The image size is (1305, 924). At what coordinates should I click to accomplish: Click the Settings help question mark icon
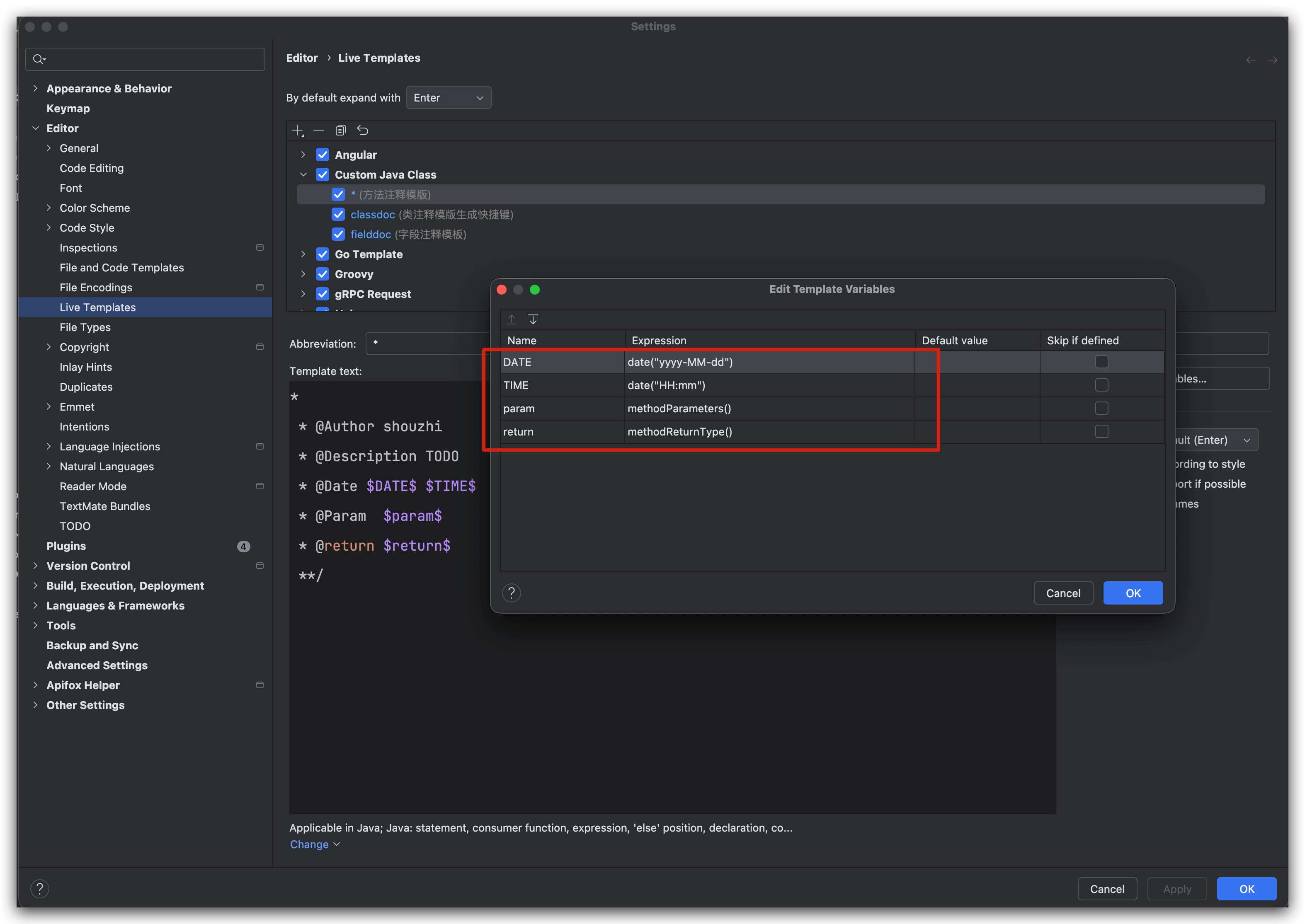pos(39,889)
